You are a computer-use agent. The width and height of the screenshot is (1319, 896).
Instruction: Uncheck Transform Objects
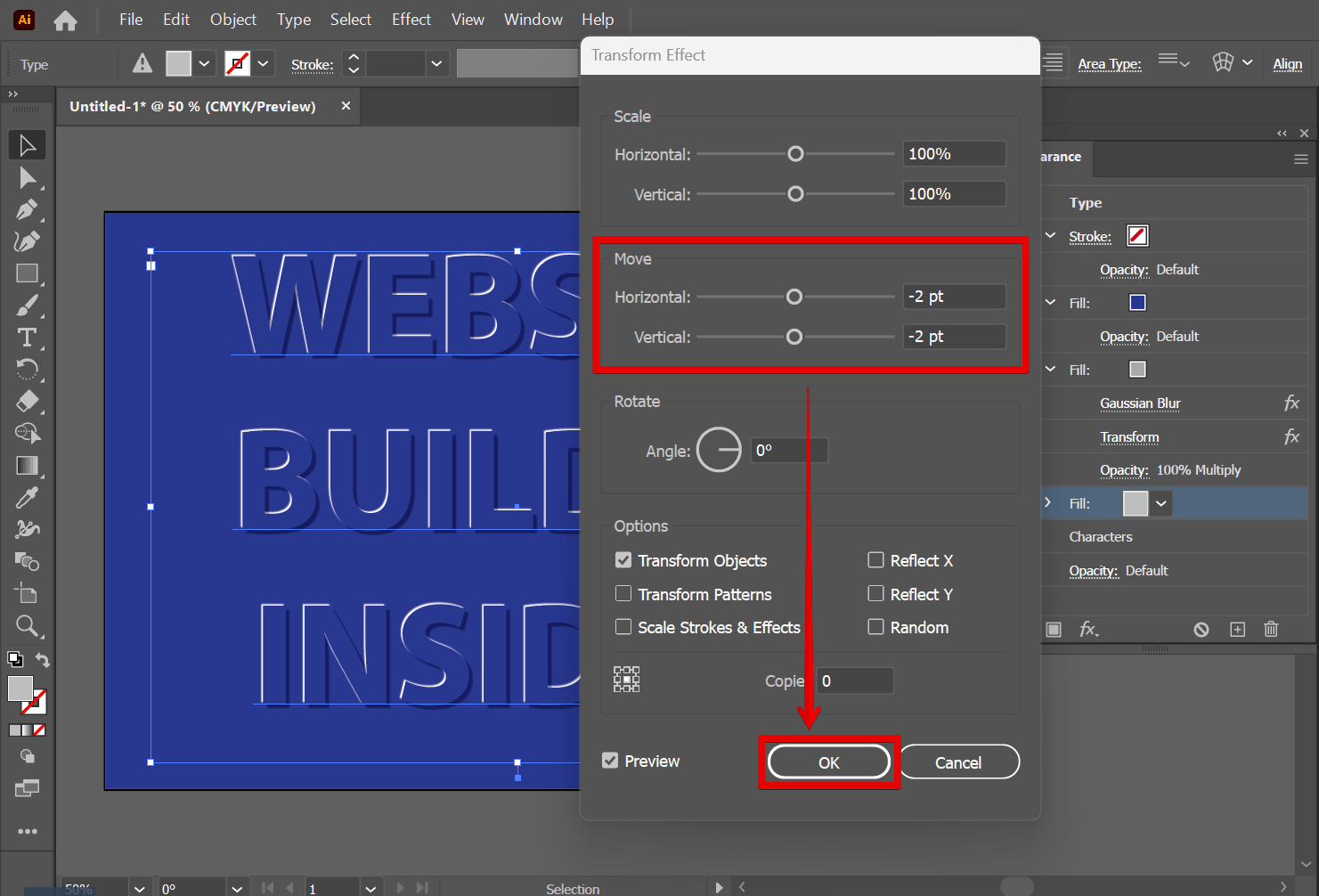point(623,560)
